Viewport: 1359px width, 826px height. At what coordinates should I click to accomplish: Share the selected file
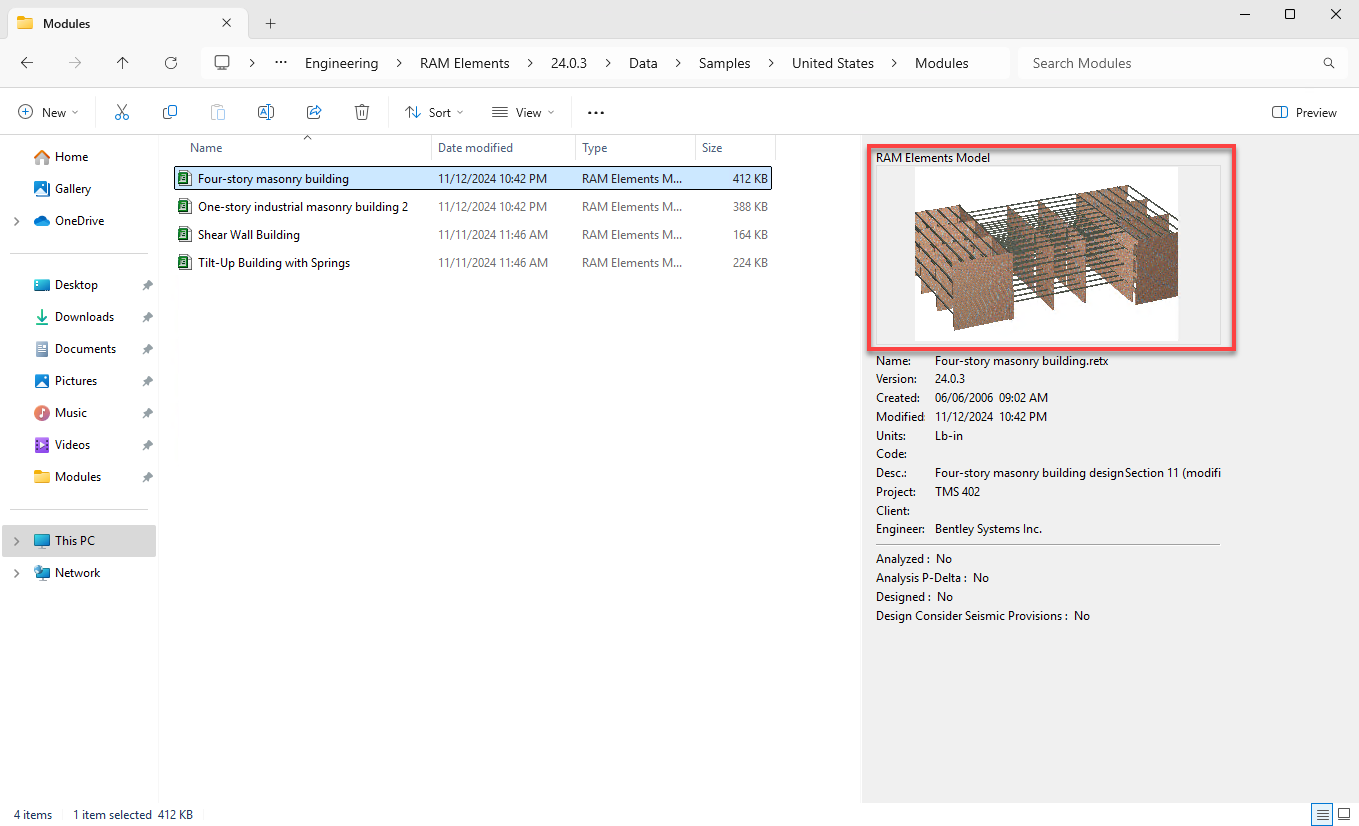click(x=314, y=112)
